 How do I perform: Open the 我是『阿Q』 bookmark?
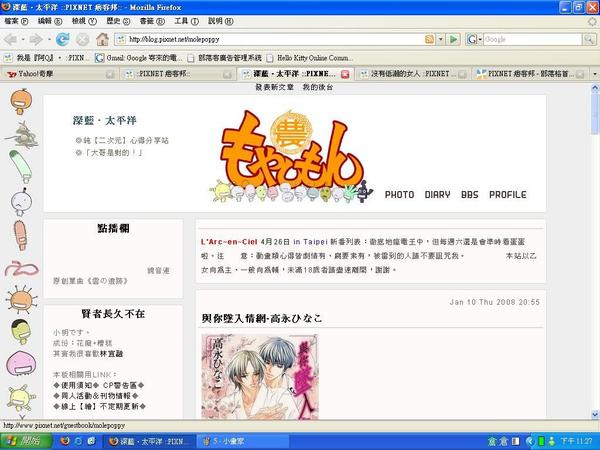47,58
